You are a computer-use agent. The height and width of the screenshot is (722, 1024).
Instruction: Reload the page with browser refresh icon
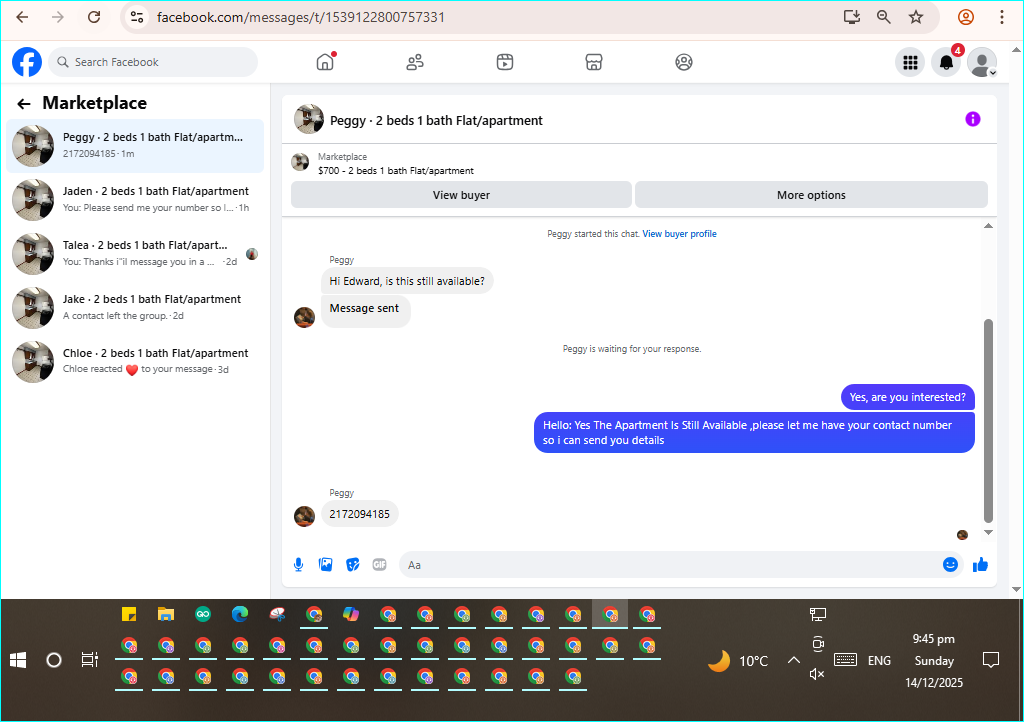click(94, 17)
